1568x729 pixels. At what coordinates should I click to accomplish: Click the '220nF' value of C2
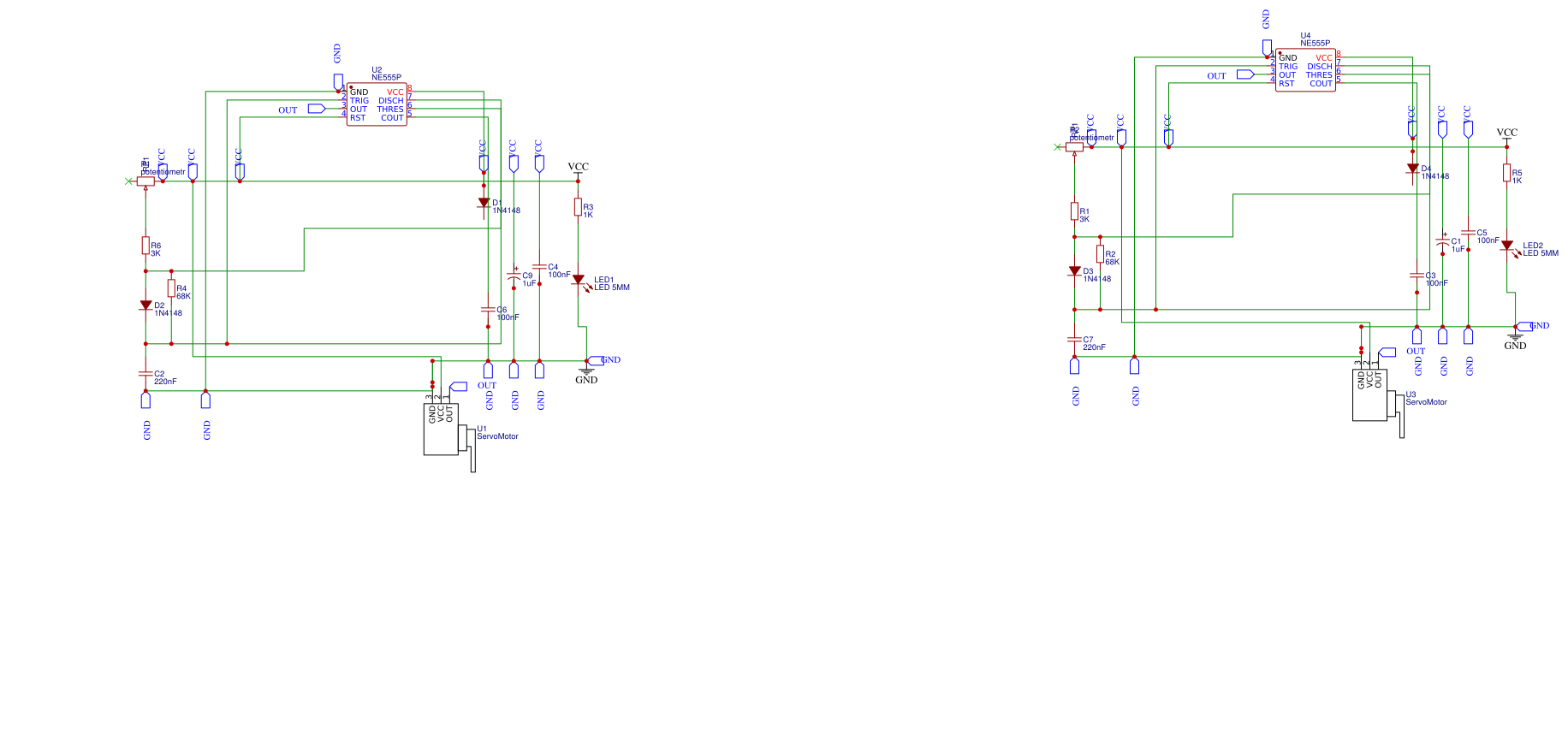[x=165, y=382]
